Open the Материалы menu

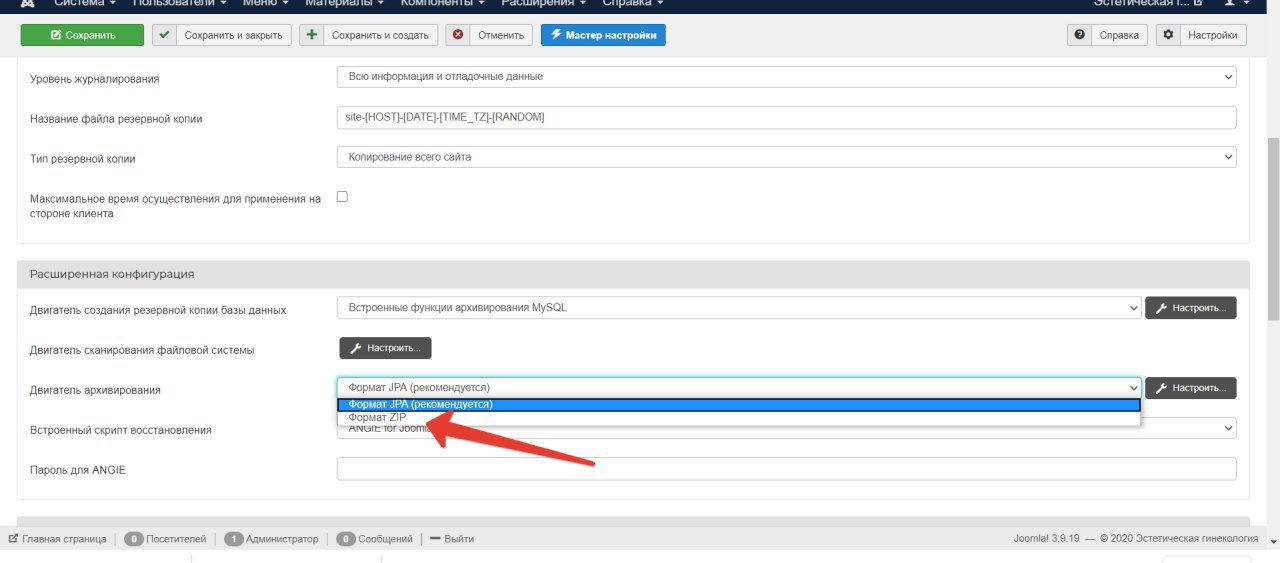pos(346,4)
